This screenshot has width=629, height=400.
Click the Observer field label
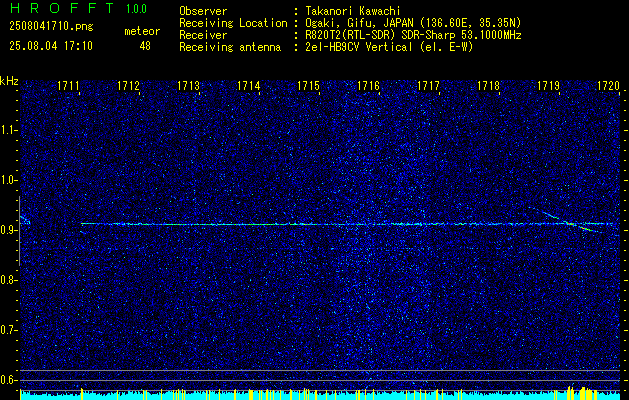[x=203, y=11]
